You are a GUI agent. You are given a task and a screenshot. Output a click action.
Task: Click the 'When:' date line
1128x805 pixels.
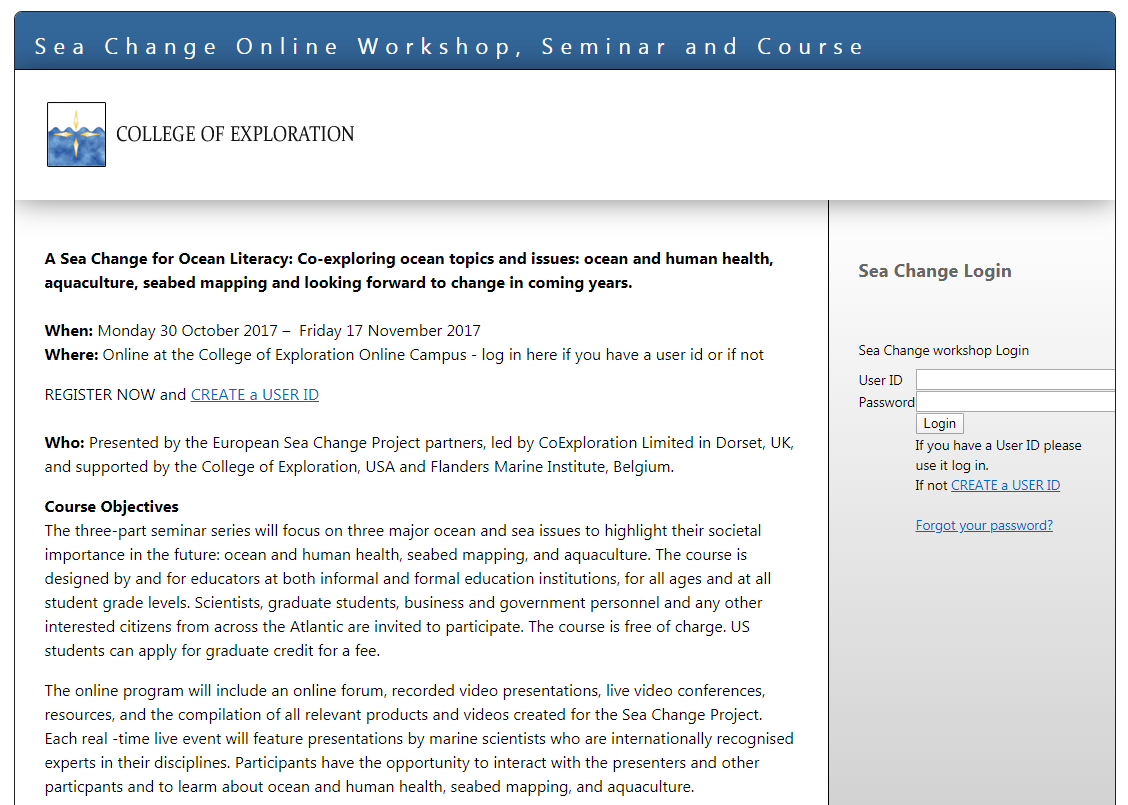point(263,331)
